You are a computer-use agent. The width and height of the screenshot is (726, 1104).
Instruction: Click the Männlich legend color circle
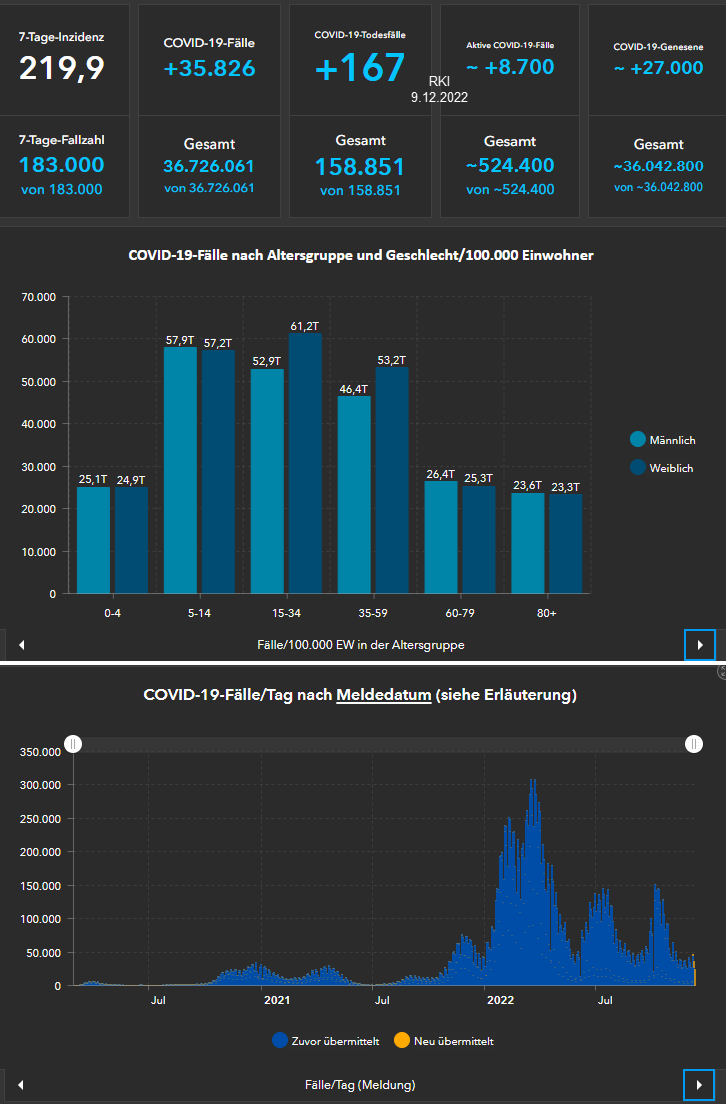tap(637, 440)
